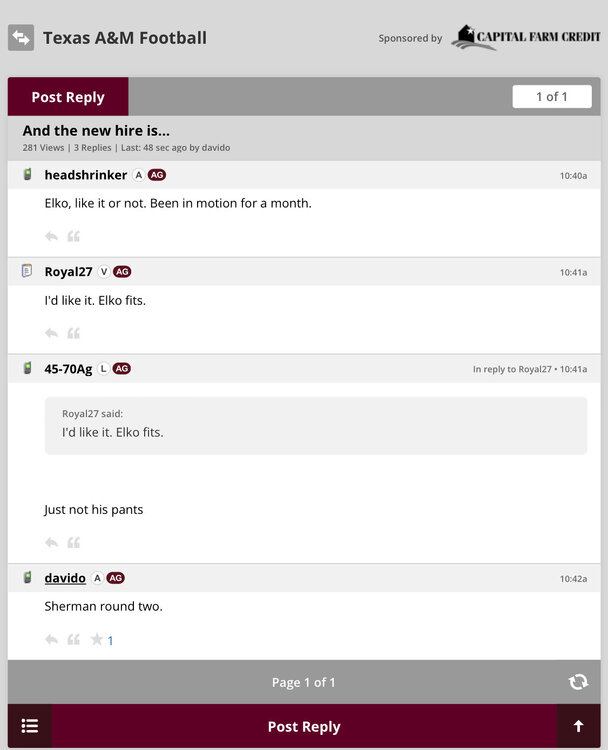Open the bottom-left list menu

[30, 727]
